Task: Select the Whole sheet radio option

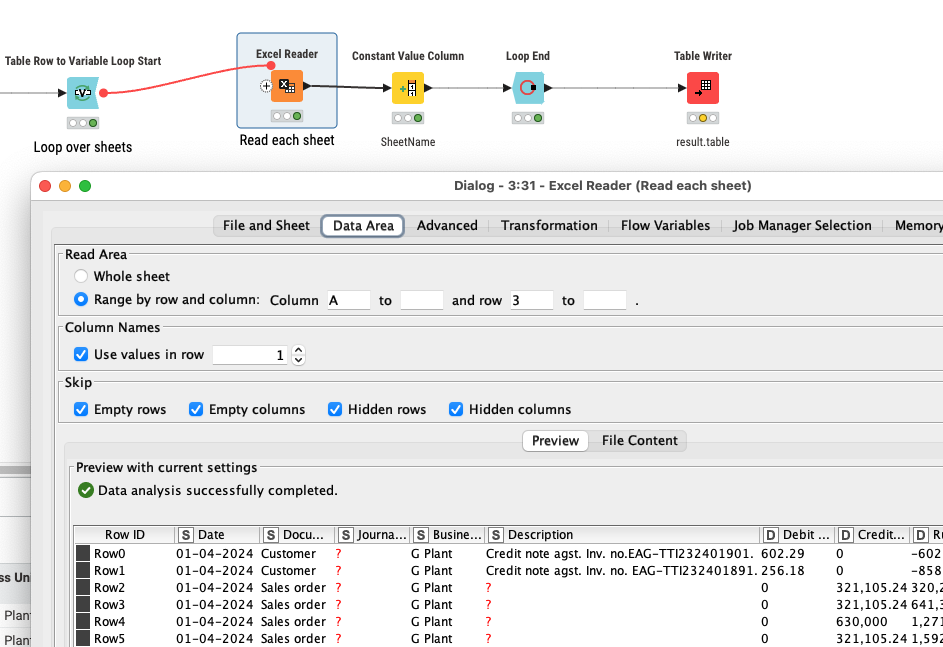Action: click(x=81, y=276)
